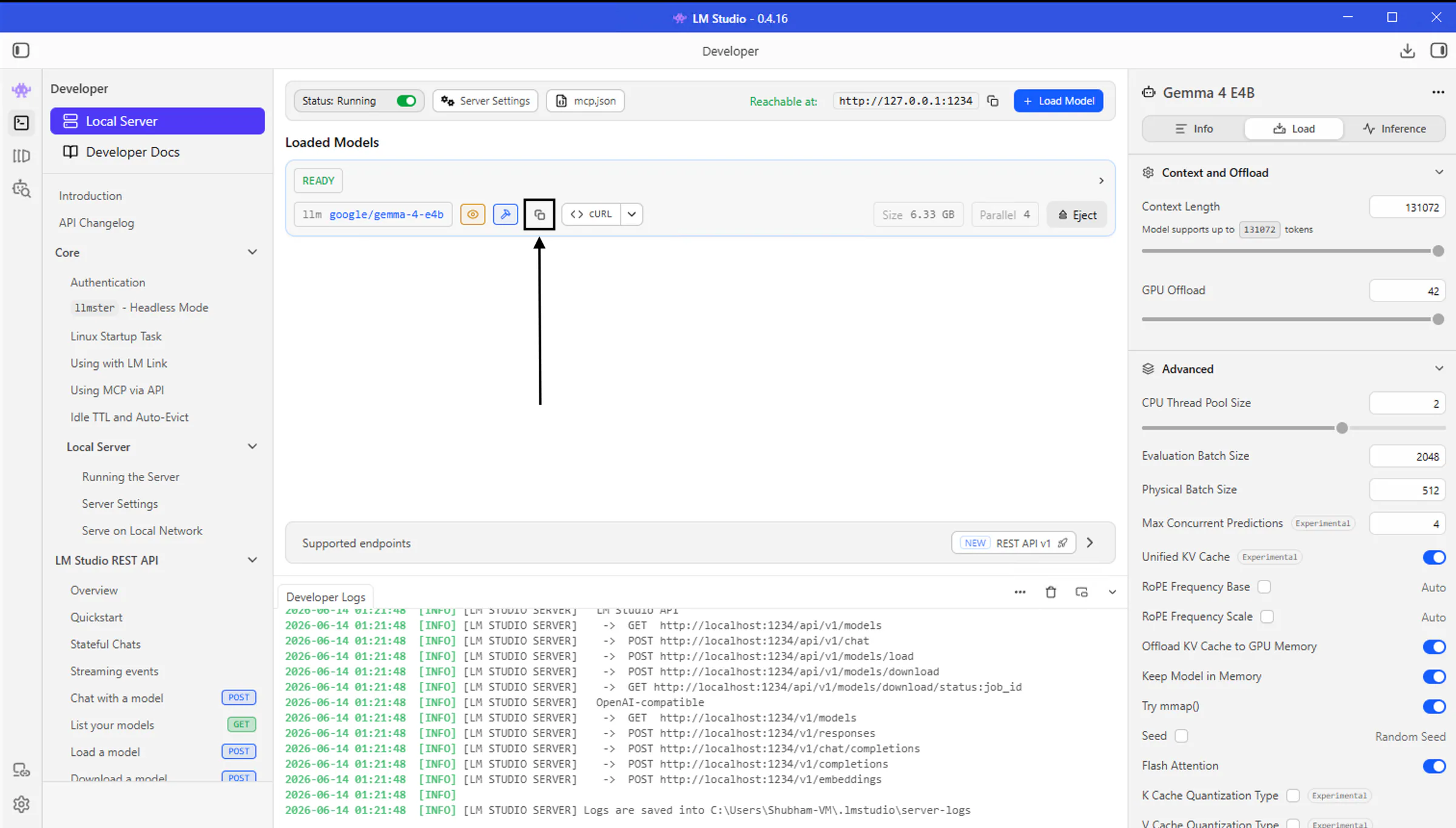Adjust the CPU Thread Pool Size slider
This screenshot has width=1456, height=828.
(x=1342, y=428)
